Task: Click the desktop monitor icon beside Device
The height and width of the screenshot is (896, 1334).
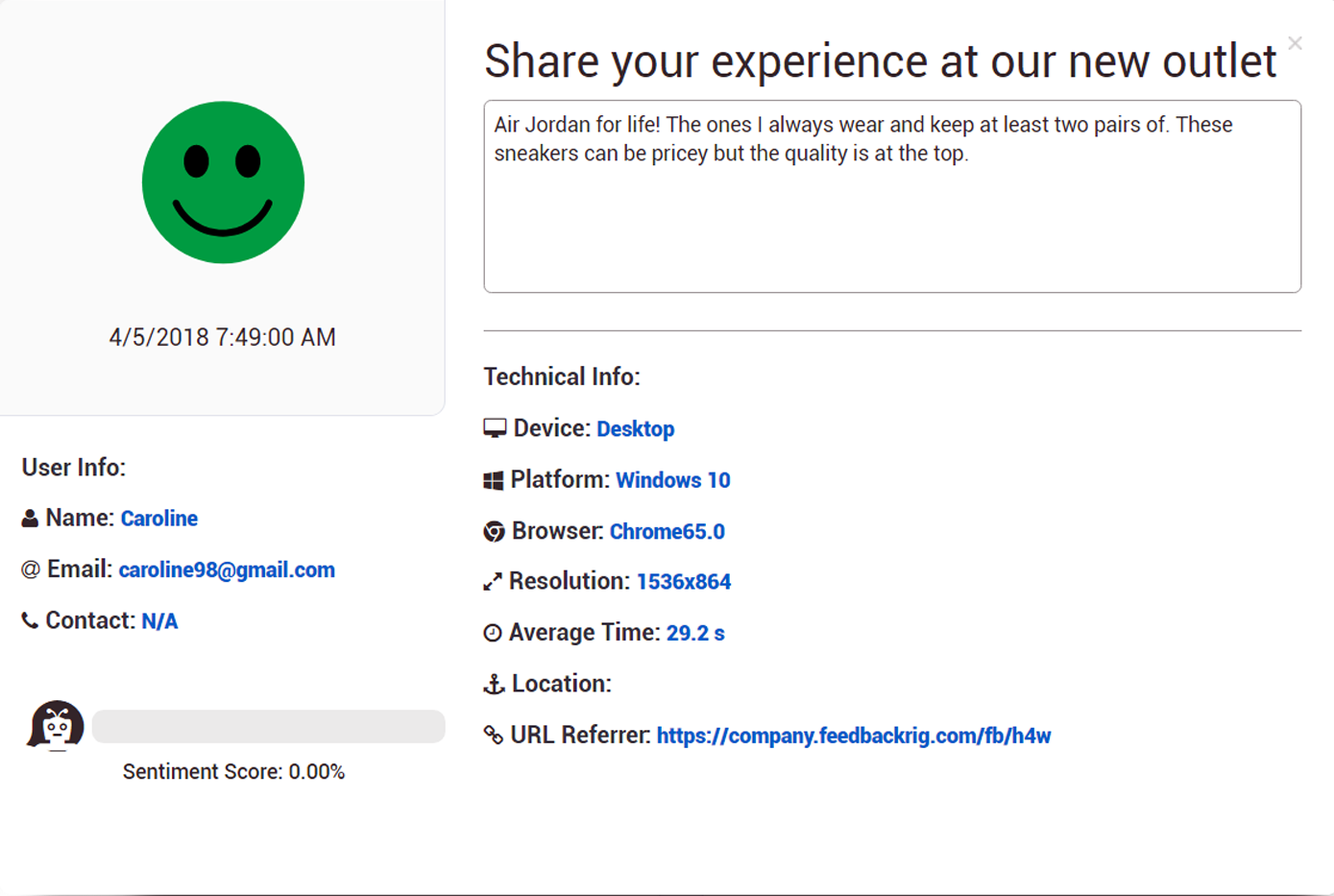Action: coord(495,428)
